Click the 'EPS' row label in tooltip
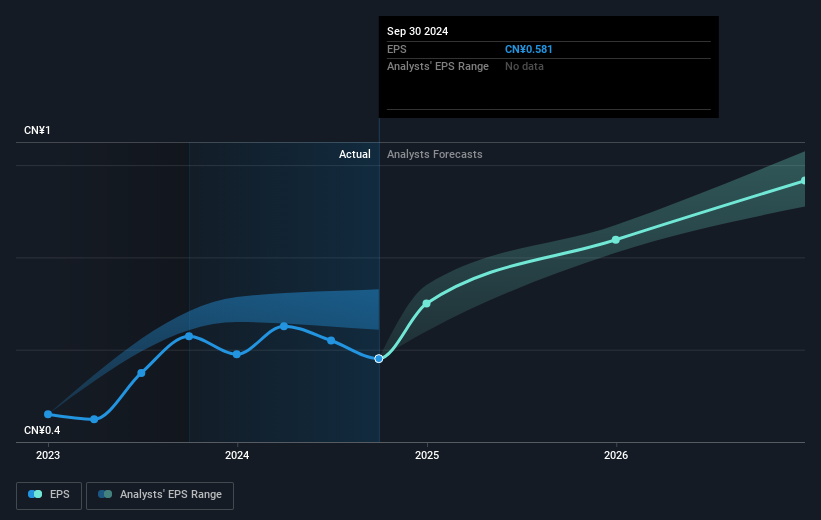 click(396, 49)
